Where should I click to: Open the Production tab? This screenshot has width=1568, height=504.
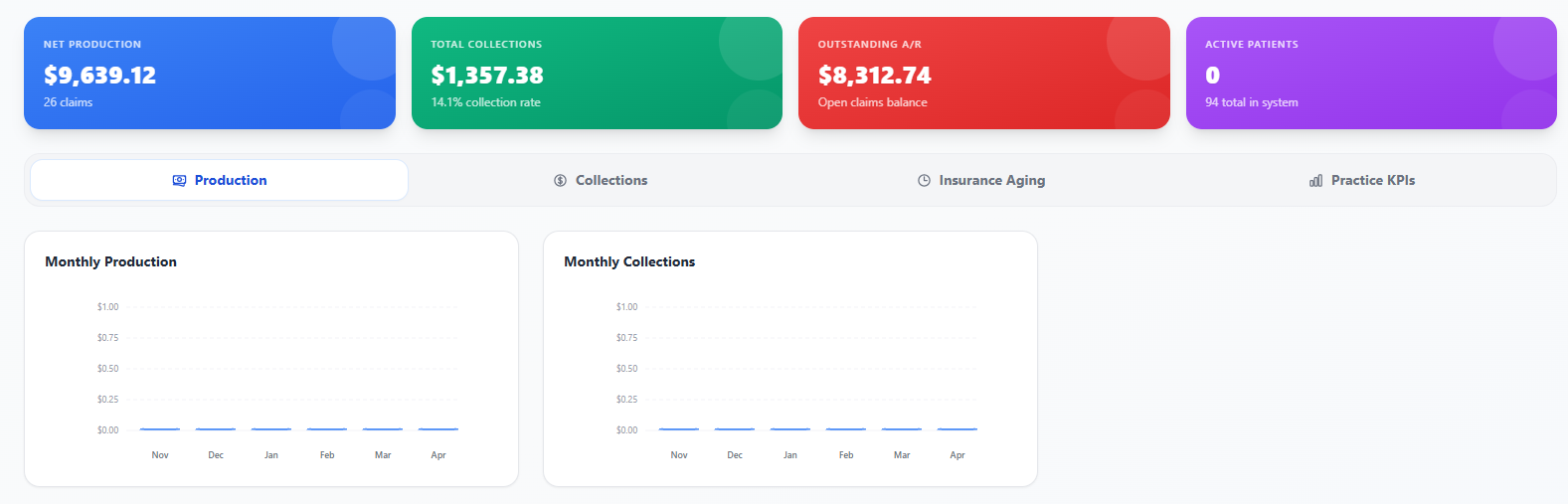pyautogui.click(x=219, y=180)
